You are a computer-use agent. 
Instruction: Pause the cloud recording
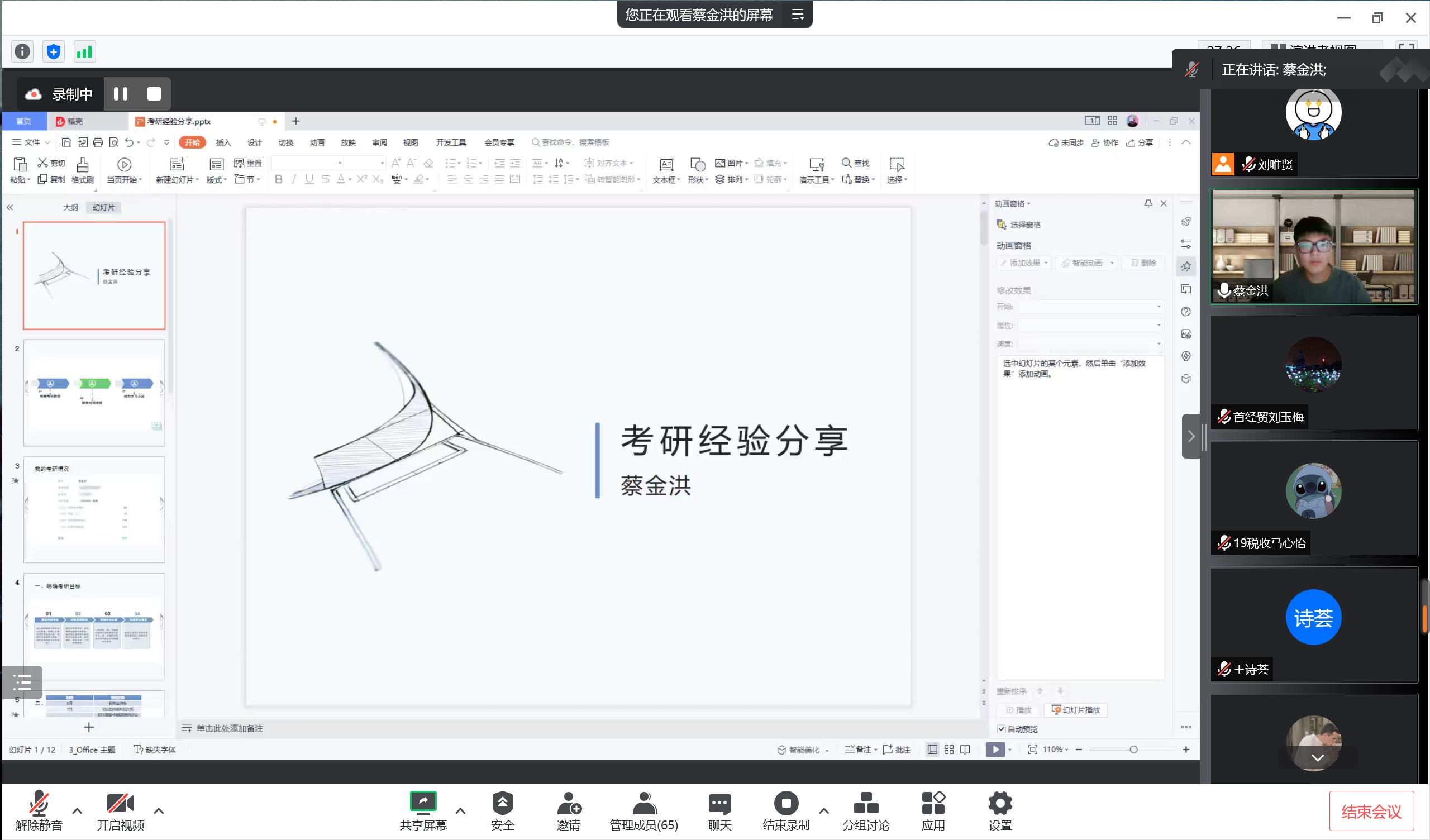(x=120, y=94)
